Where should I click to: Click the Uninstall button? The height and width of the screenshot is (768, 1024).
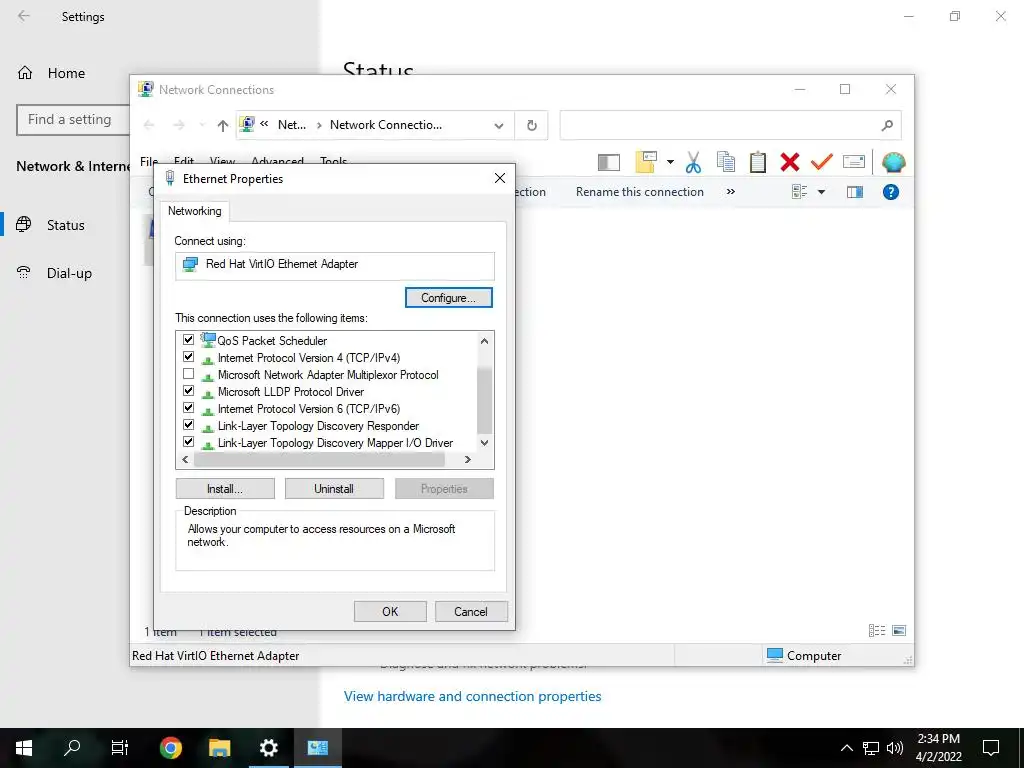(334, 489)
